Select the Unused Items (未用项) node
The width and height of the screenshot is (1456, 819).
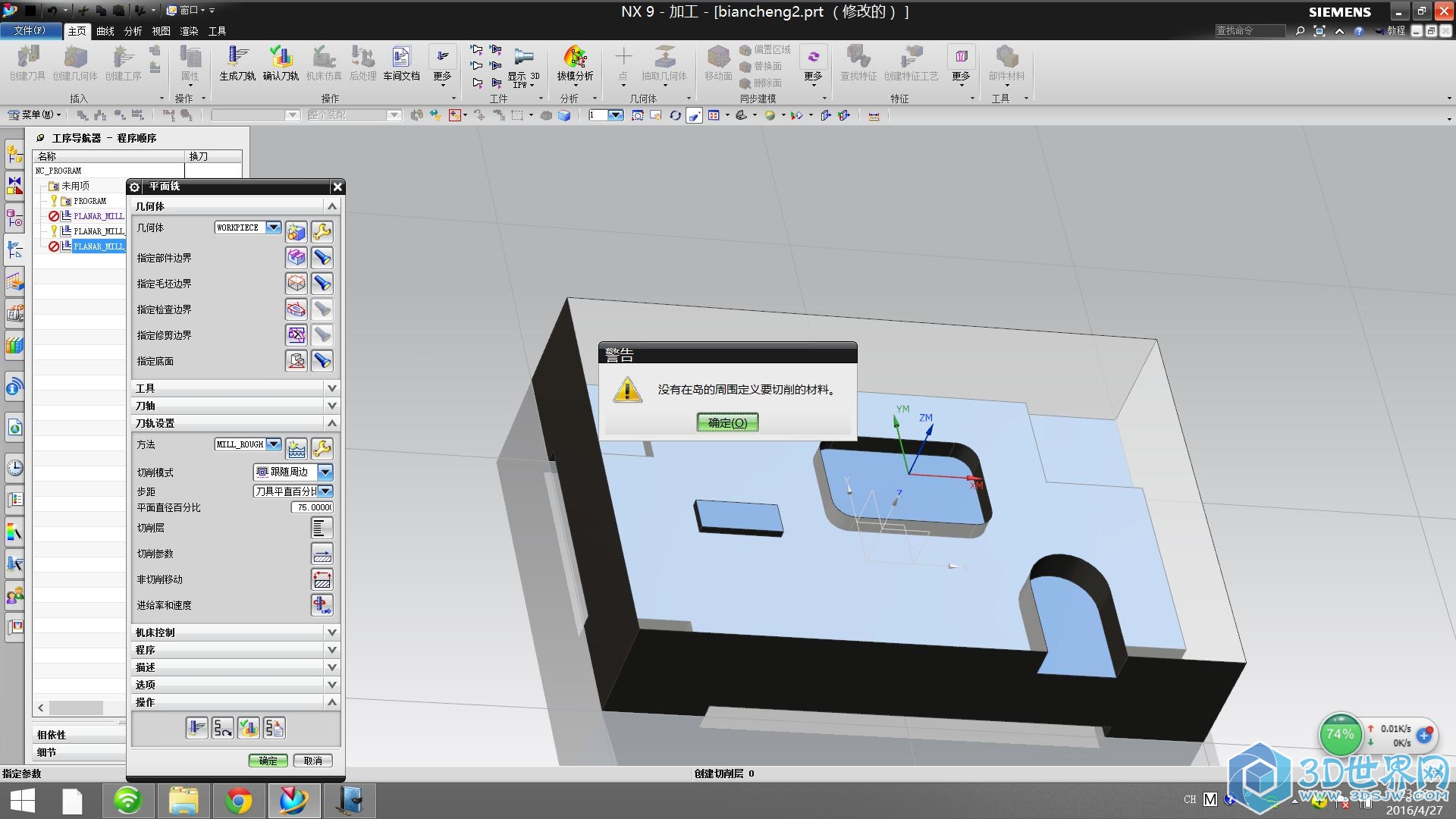75,186
